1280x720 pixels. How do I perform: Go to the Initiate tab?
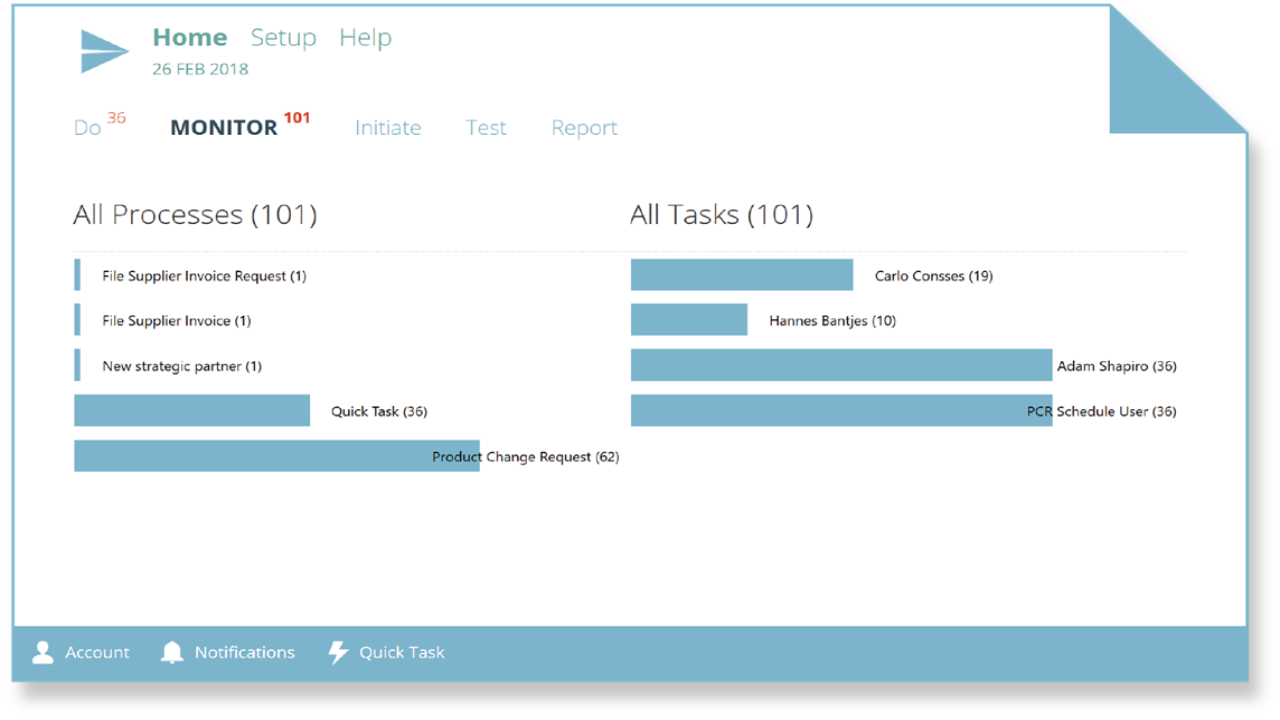[x=388, y=128]
